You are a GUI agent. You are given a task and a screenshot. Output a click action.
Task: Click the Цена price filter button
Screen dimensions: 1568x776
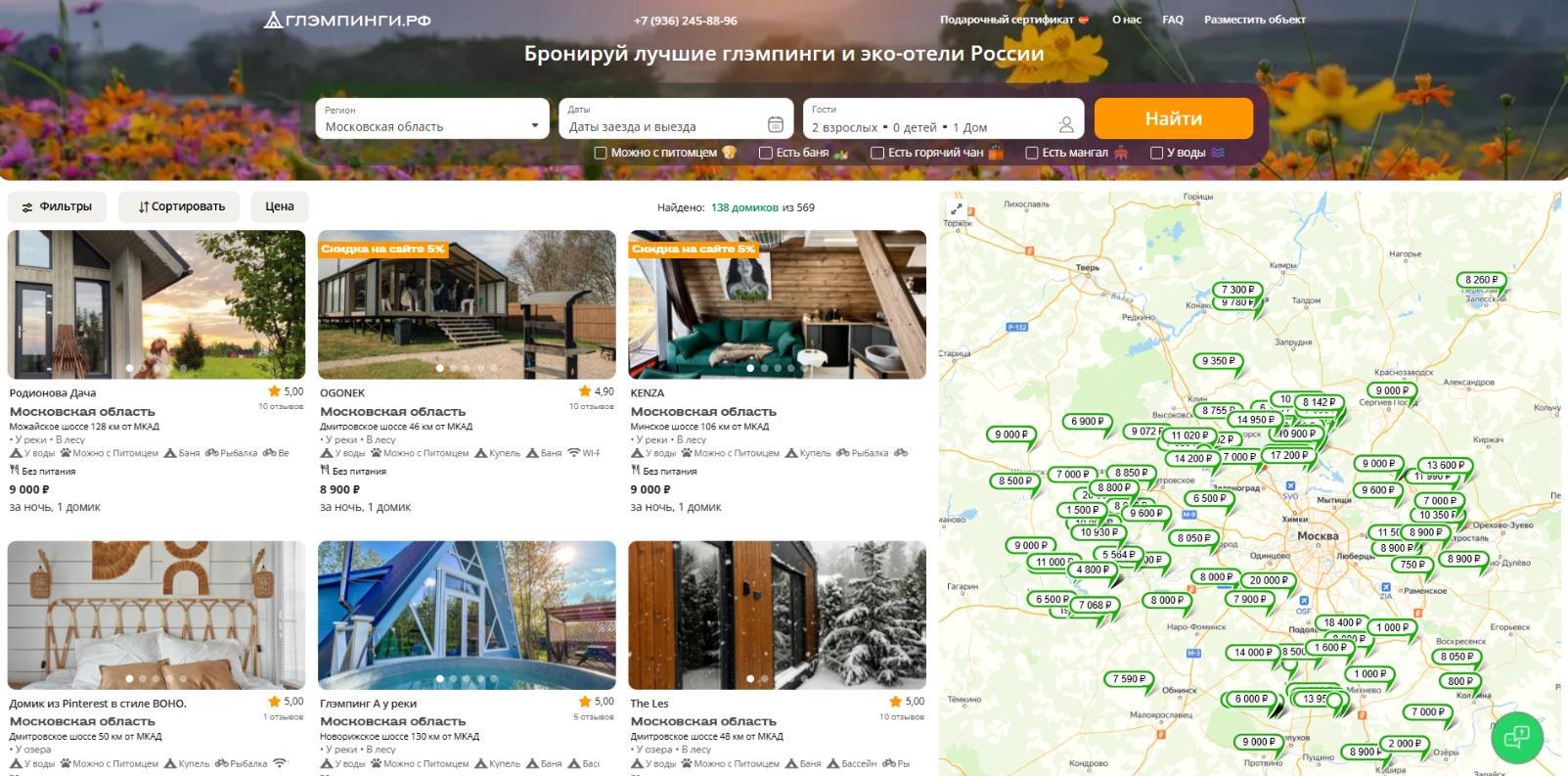coord(279,206)
